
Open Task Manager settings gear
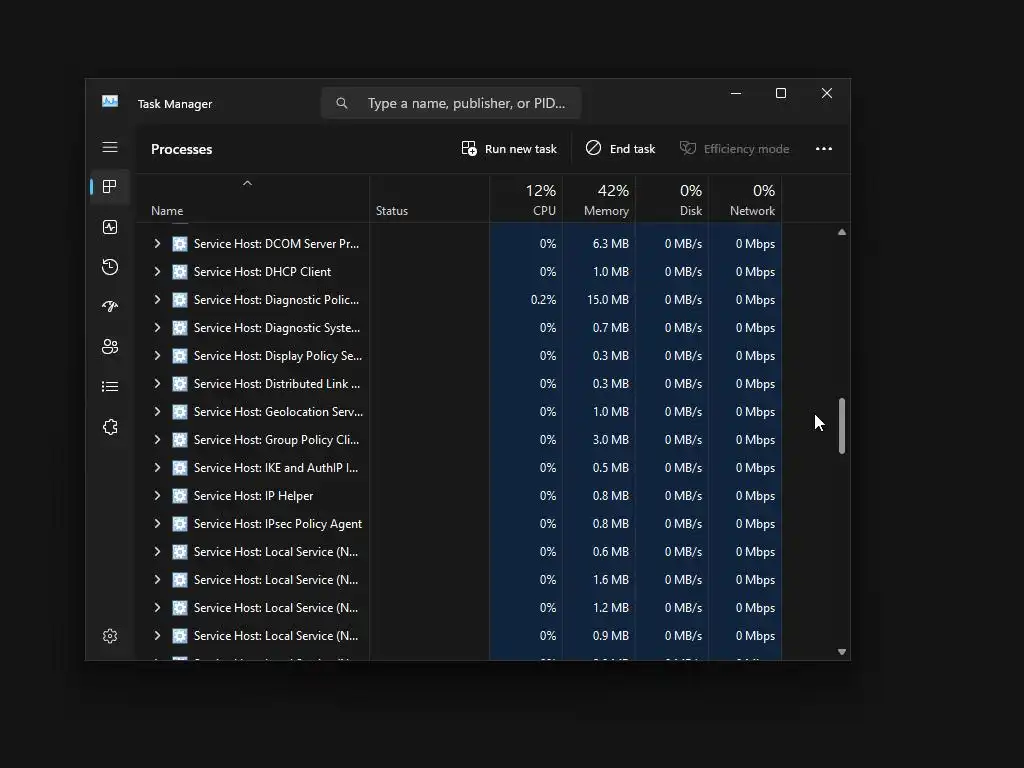110,635
